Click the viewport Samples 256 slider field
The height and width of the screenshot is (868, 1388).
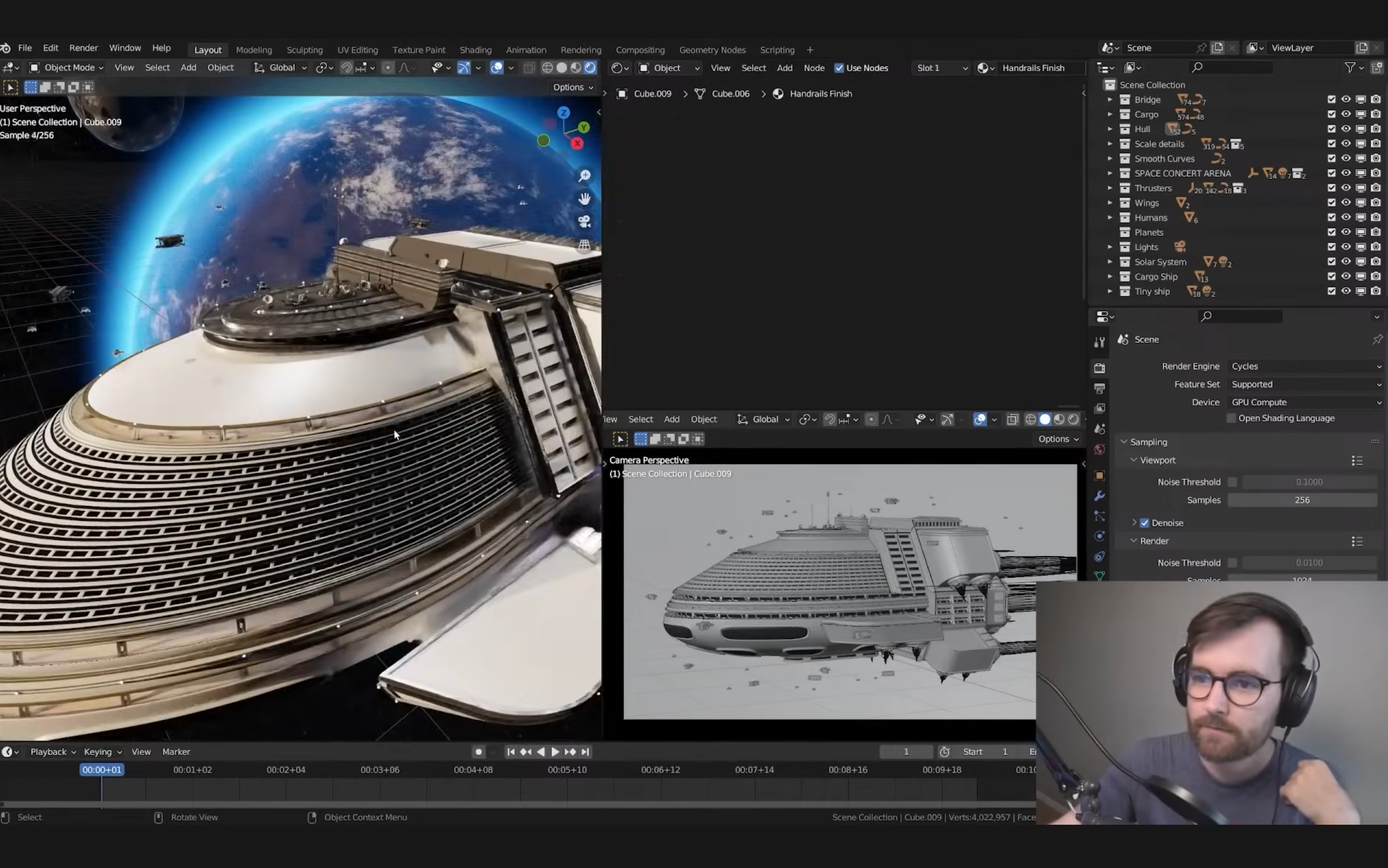point(1301,500)
